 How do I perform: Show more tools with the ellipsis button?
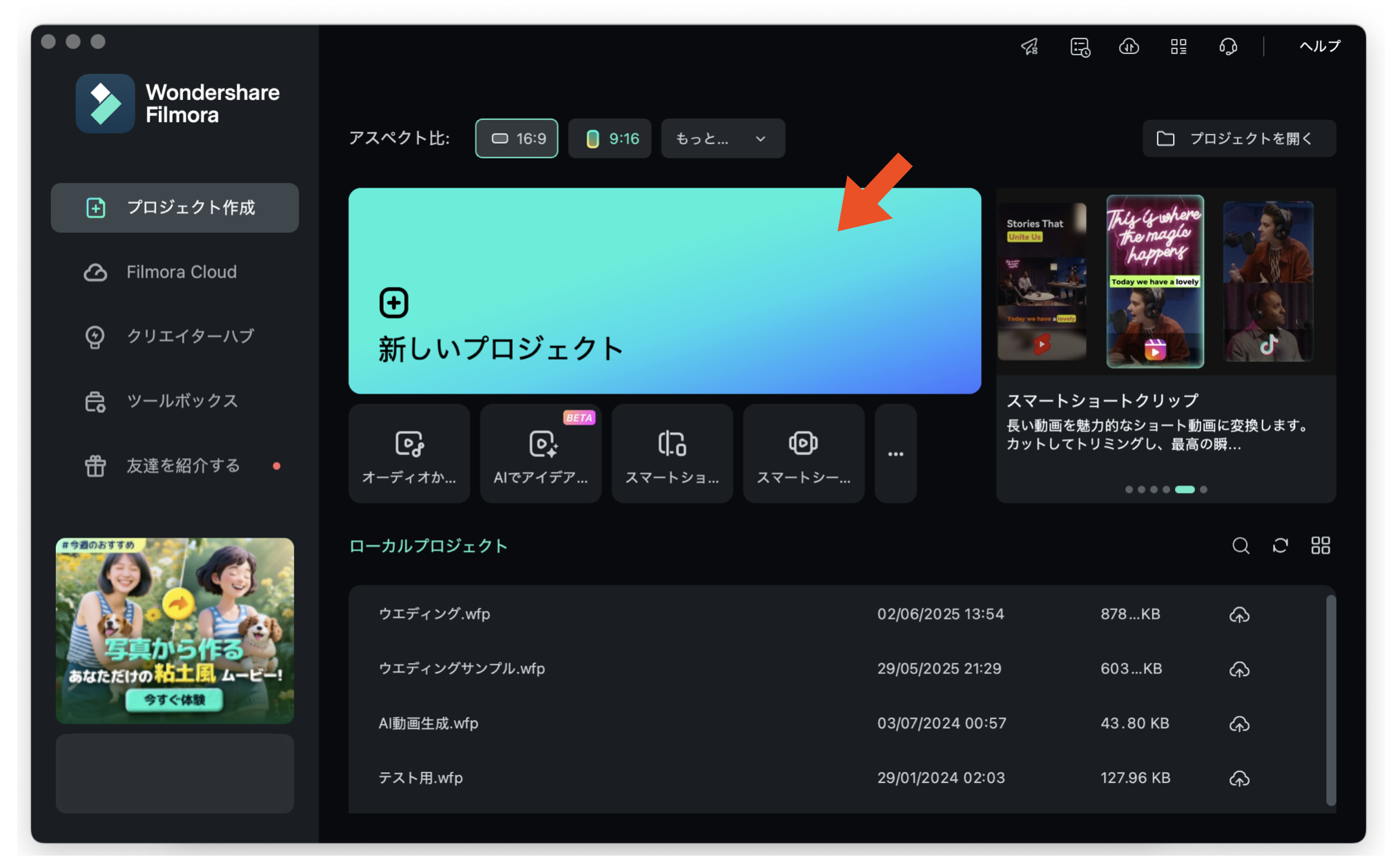(x=895, y=454)
